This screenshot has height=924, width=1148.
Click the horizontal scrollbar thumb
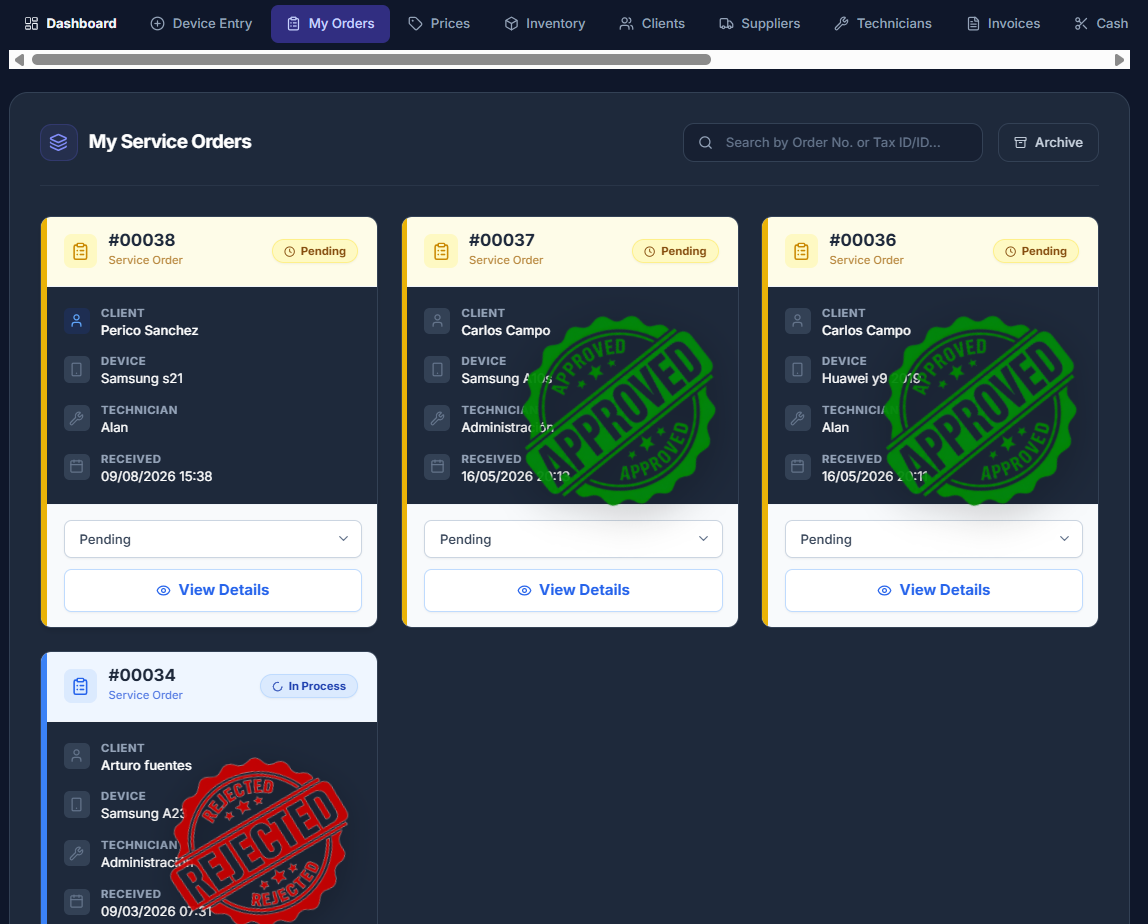click(371, 60)
